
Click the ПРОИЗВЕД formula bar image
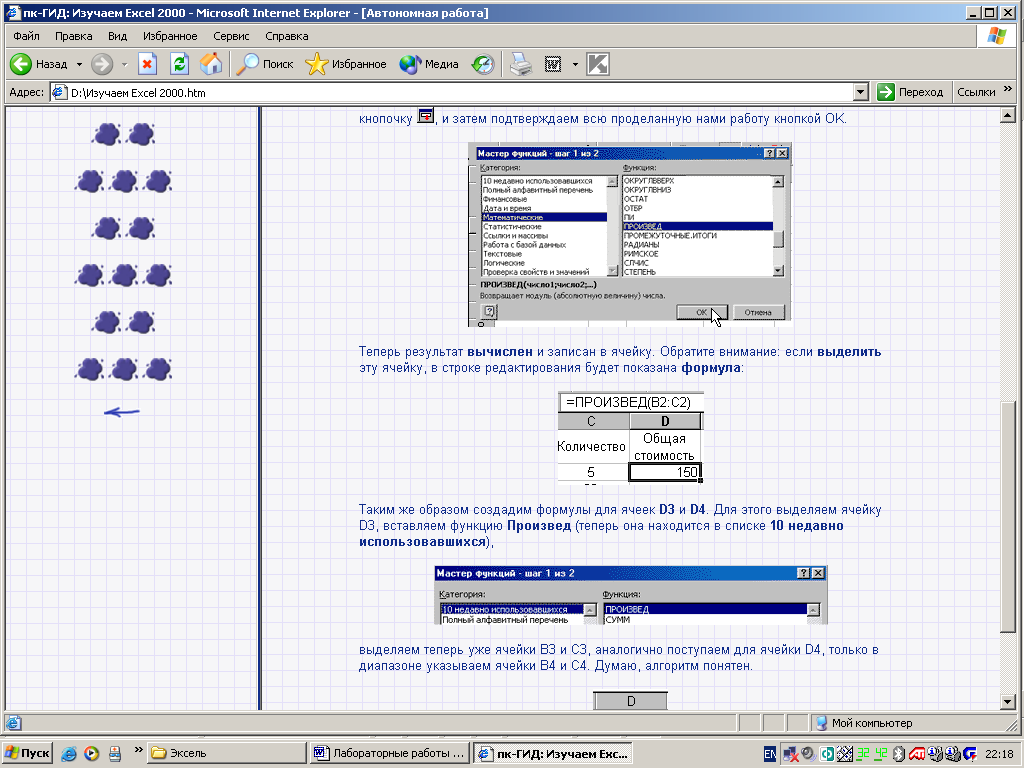(x=631, y=402)
